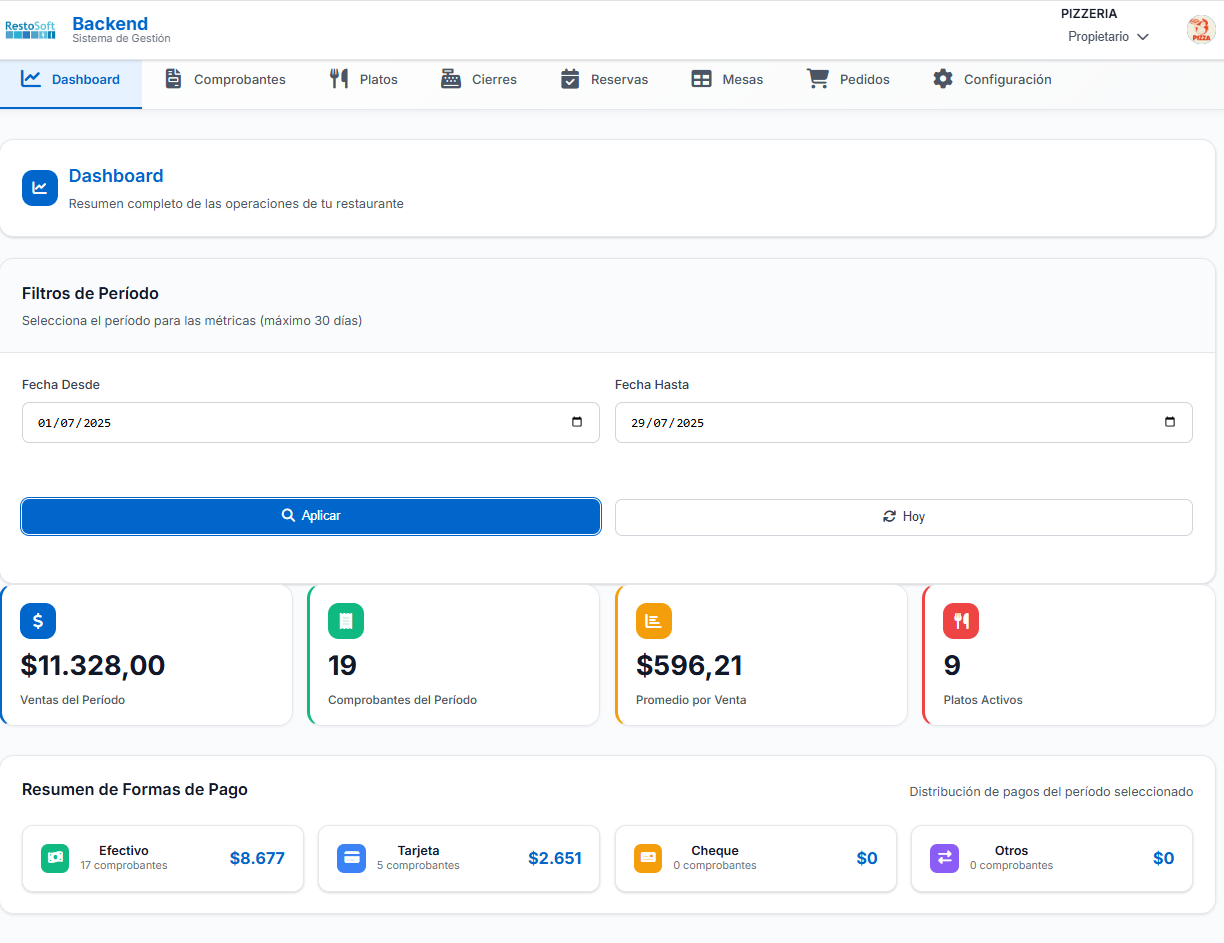Click the Fecha Desde date field

(311, 422)
